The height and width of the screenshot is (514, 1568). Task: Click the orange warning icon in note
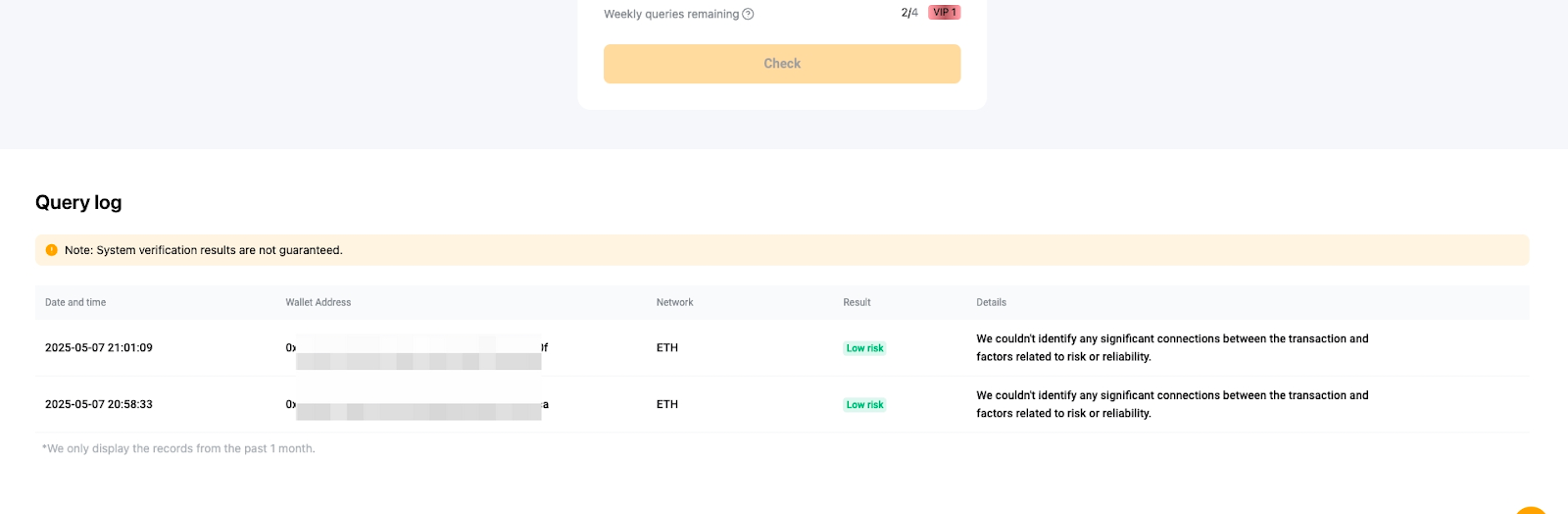tap(52, 250)
